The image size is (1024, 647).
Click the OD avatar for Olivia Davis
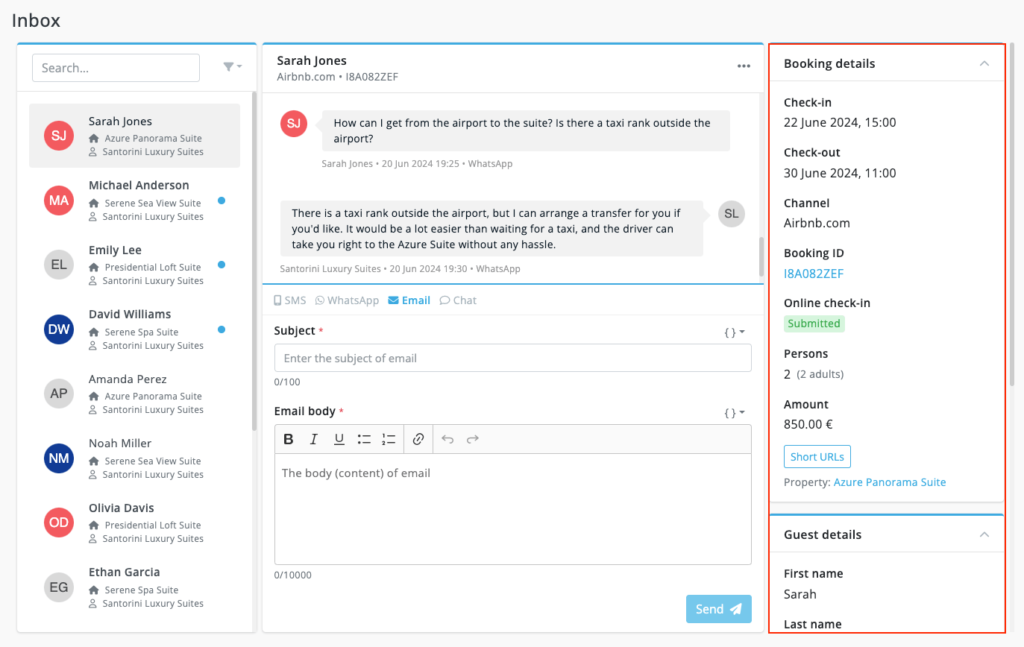coord(59,522)
